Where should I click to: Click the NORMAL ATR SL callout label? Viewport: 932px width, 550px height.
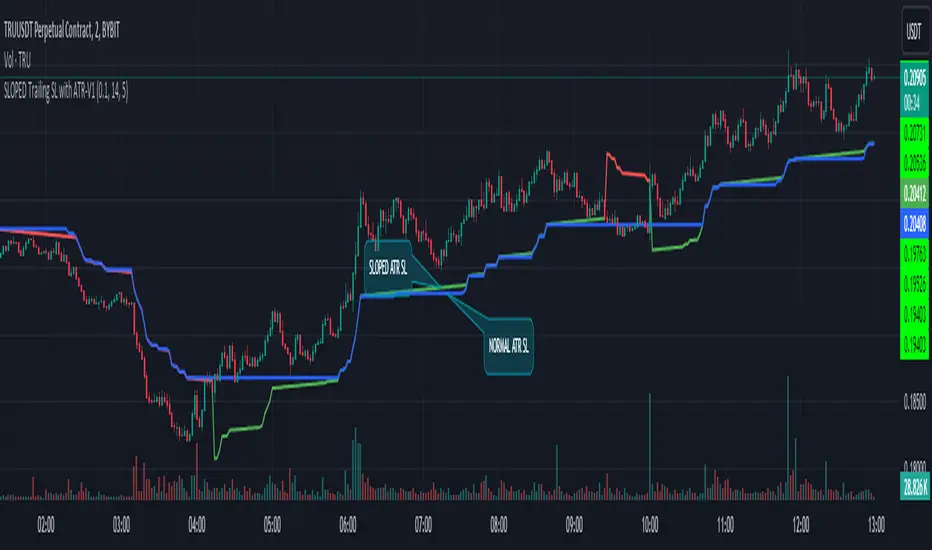508,345
